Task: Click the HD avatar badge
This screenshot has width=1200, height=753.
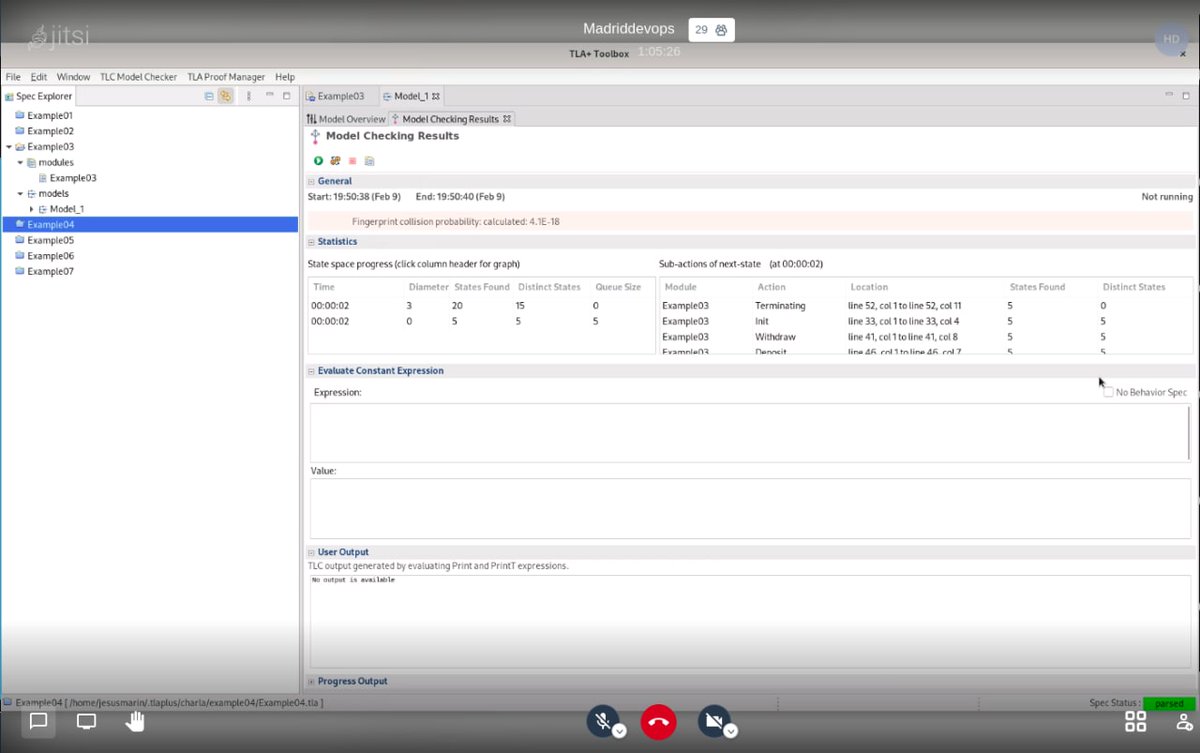Action: coord(1171,39)
